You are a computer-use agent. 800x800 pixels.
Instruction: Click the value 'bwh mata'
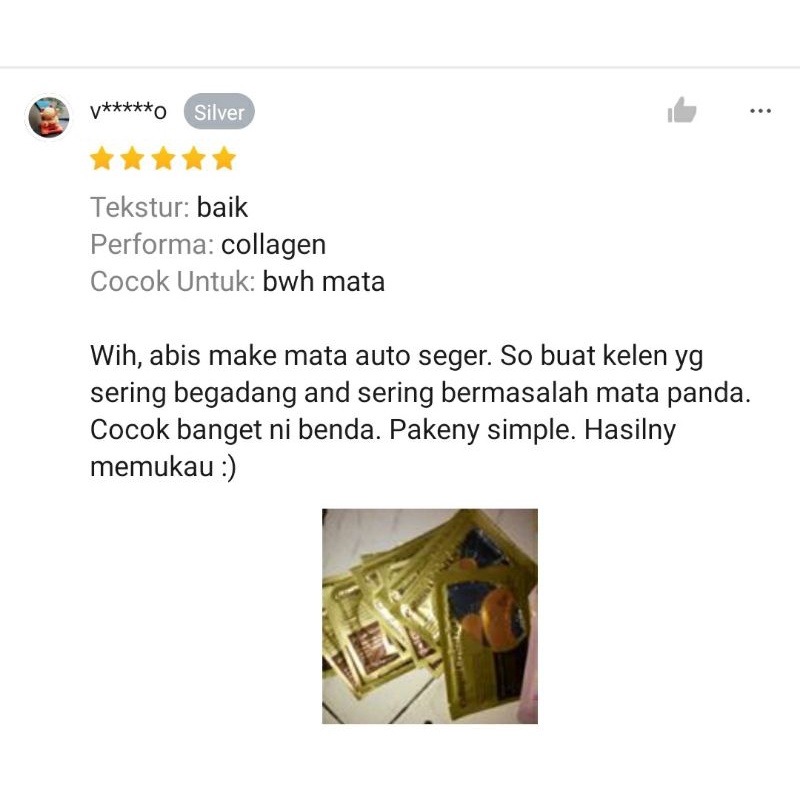323,282
